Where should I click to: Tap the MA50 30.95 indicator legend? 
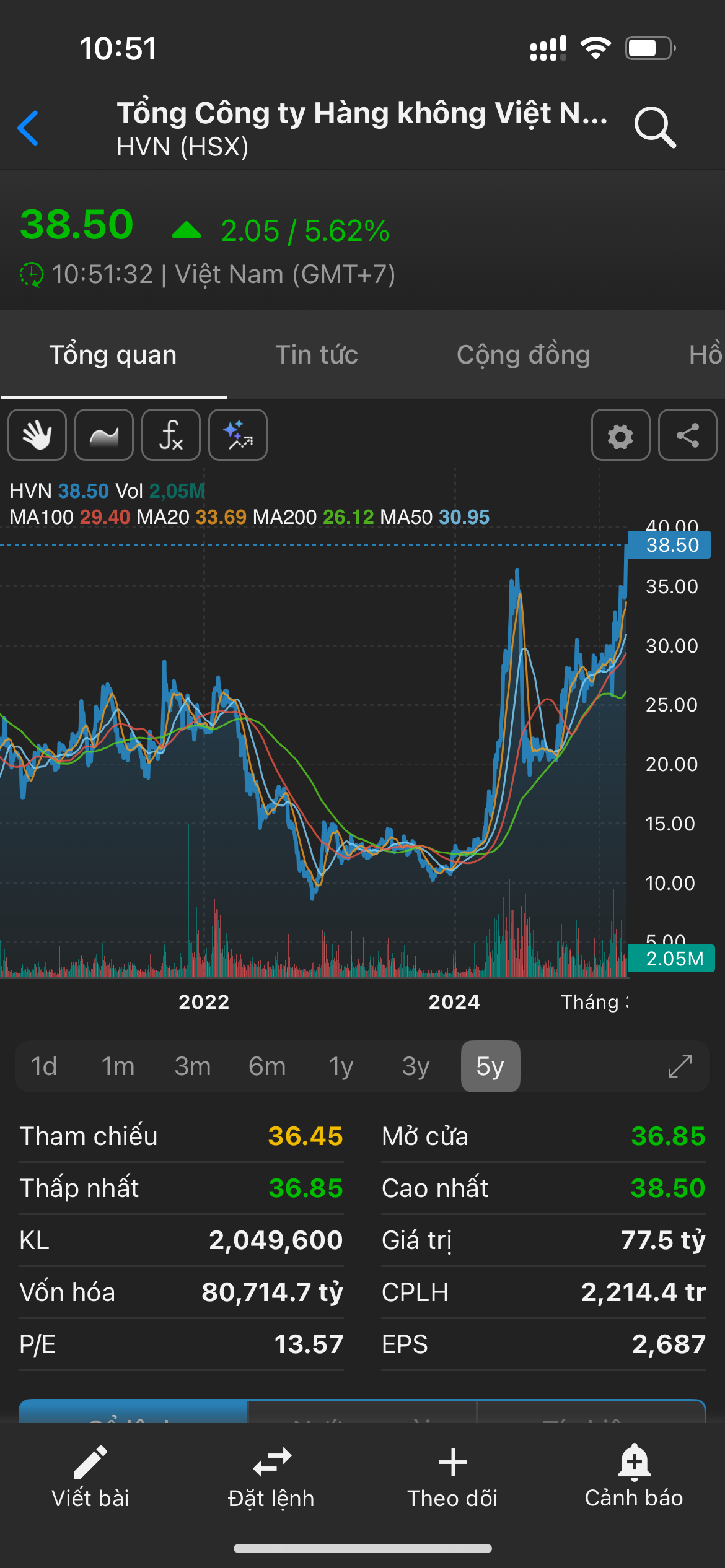435,516
